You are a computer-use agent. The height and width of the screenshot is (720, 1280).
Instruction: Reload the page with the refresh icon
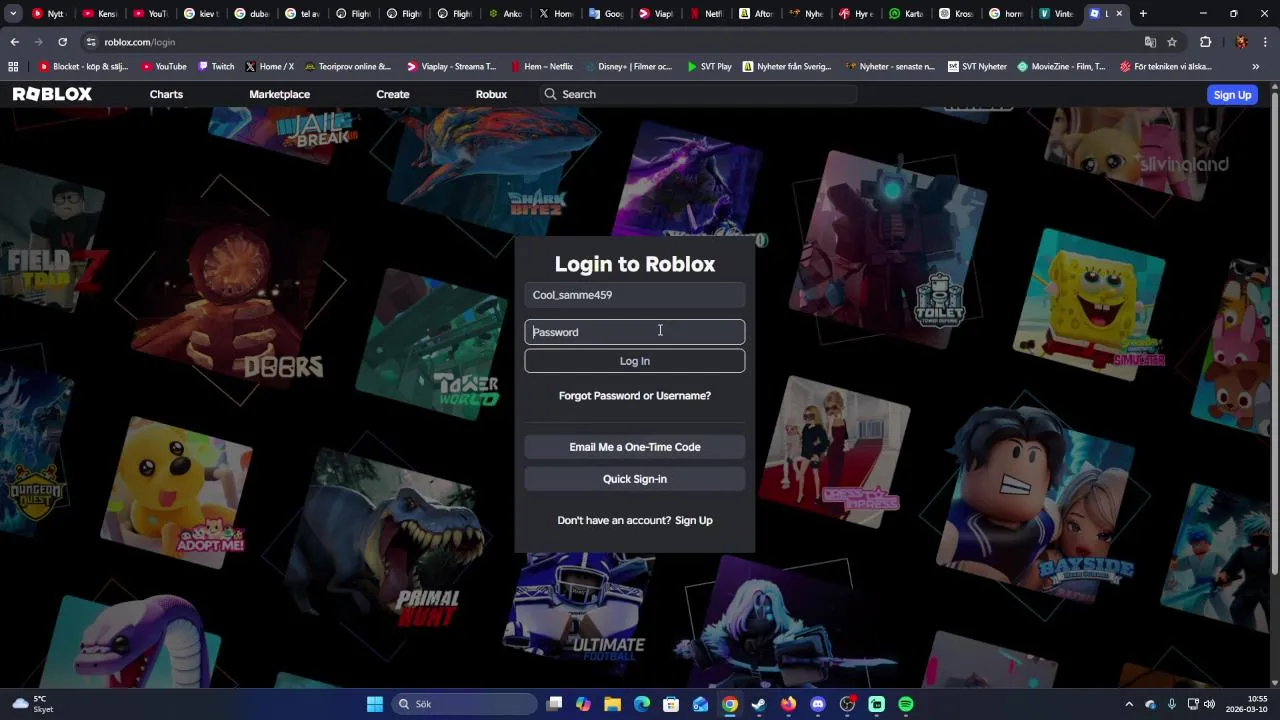click(62, 42)
